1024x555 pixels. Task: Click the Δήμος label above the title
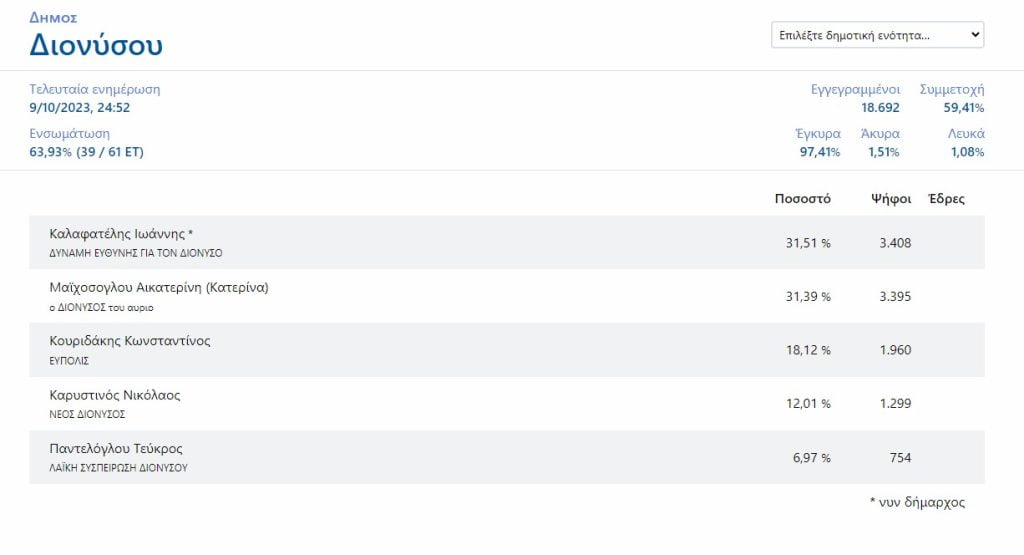pos(53,17)
